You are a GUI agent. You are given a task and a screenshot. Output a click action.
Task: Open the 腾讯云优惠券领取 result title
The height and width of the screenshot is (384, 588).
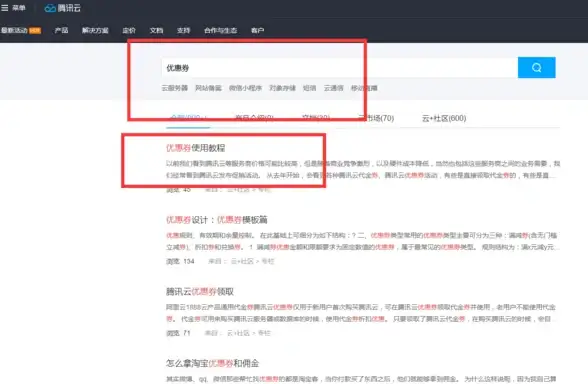tap(200, 291)
